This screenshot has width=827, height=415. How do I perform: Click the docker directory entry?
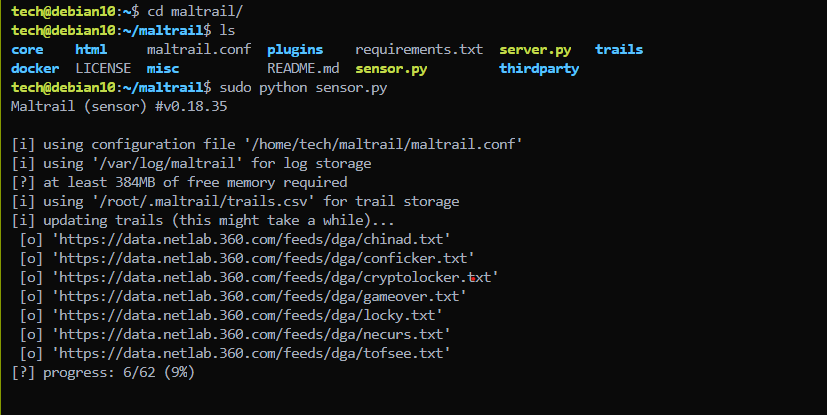tap(35, 69)
